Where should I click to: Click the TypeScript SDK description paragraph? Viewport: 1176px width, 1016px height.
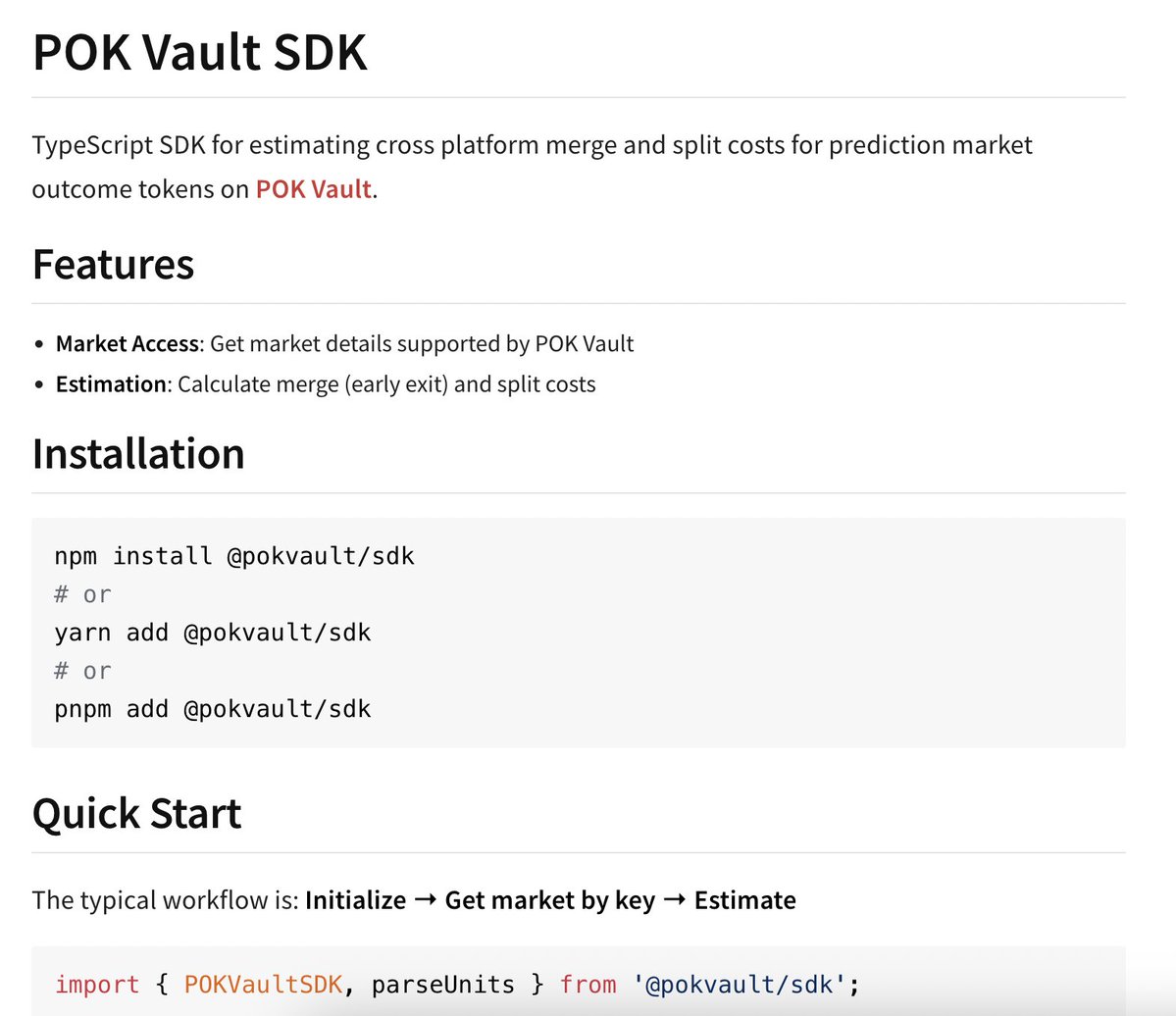click(x=533, y=167)
